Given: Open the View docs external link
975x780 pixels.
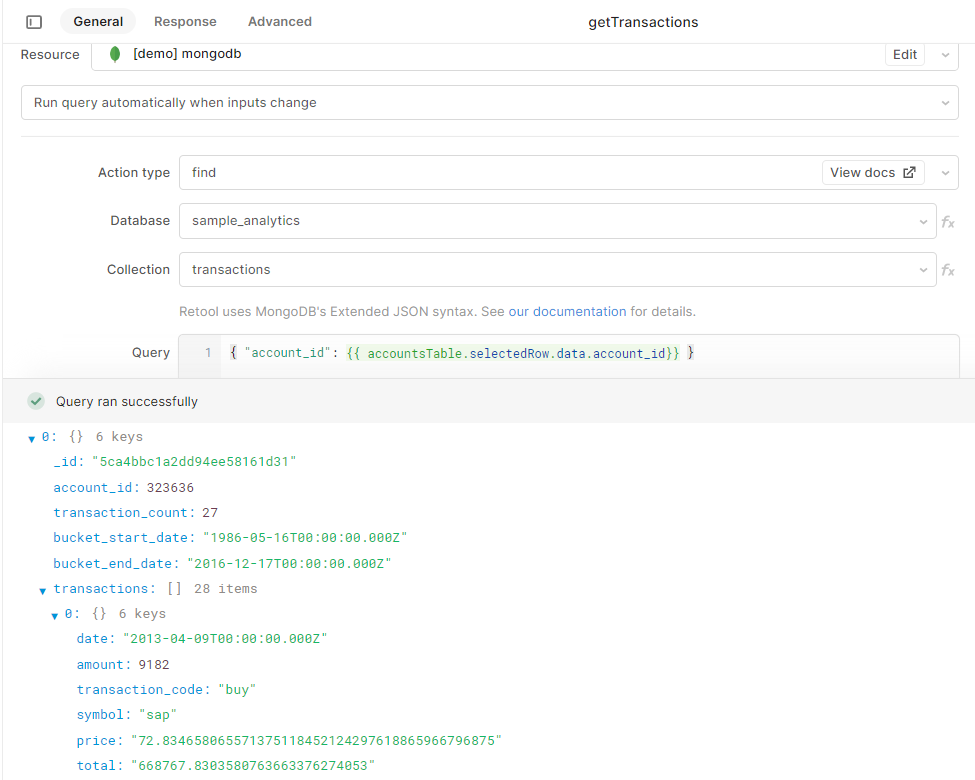Looking at the screenshot, I should click(873, 172).
